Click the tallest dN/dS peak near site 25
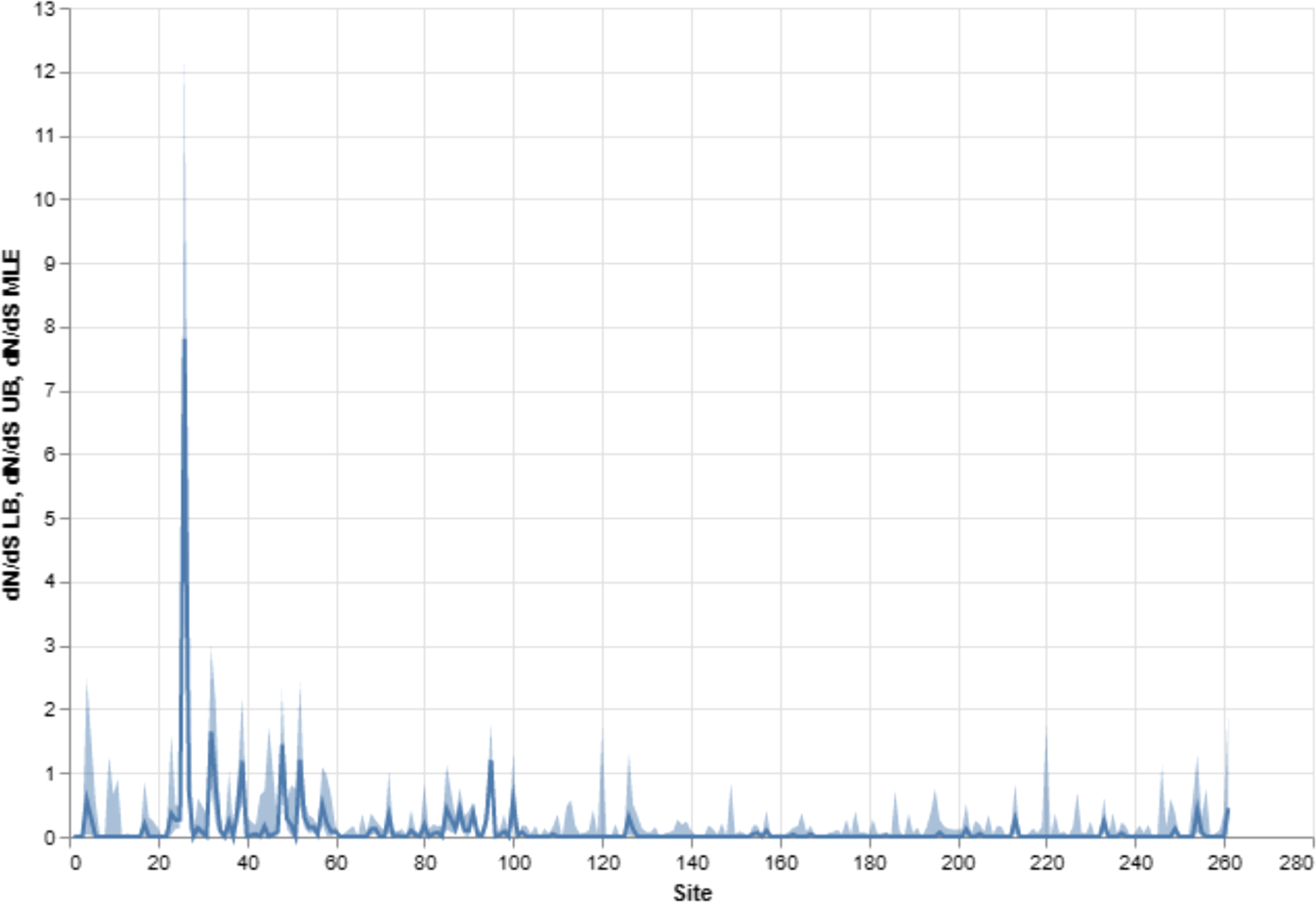1316x902 pixels. pos(184,339)
